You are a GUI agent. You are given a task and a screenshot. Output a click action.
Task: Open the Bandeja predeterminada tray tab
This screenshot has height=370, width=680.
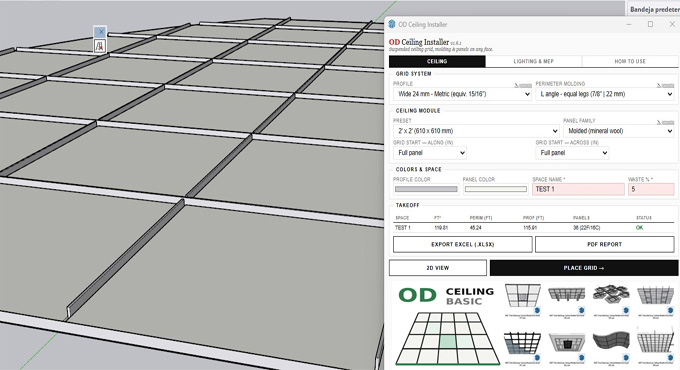pyautogui.click(x=654, y=9)
